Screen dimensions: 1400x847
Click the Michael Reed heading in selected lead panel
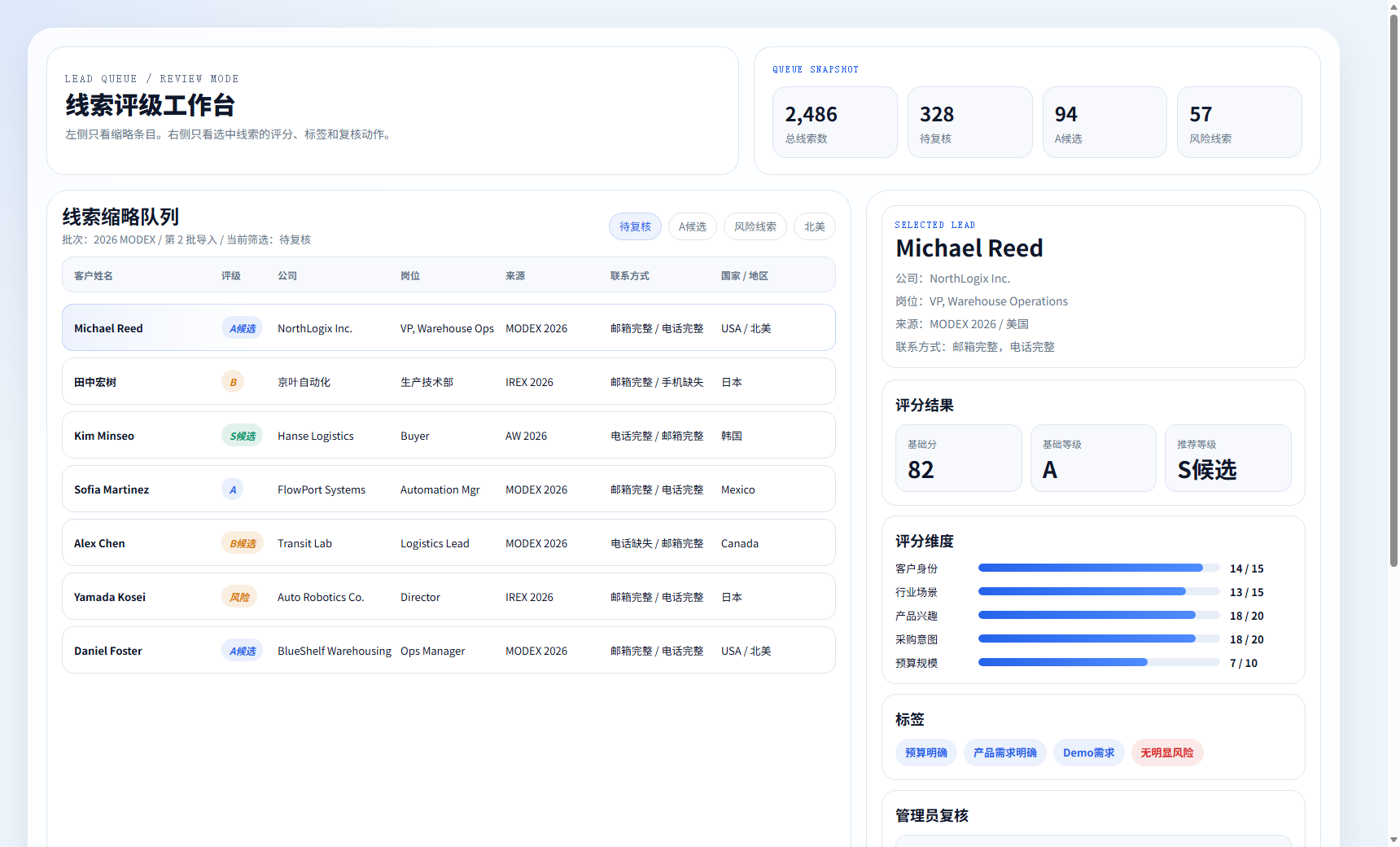point(969,248)
